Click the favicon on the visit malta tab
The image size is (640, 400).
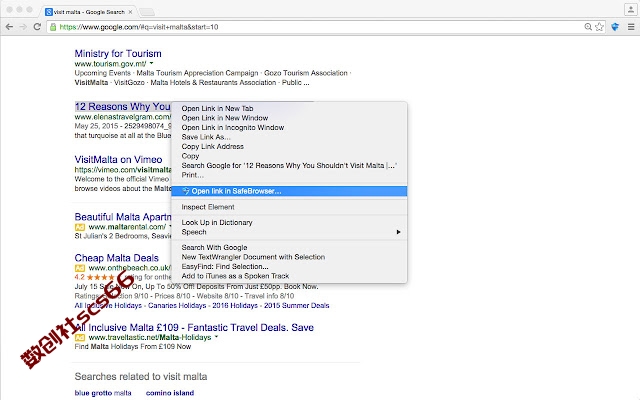pos(49,12)
